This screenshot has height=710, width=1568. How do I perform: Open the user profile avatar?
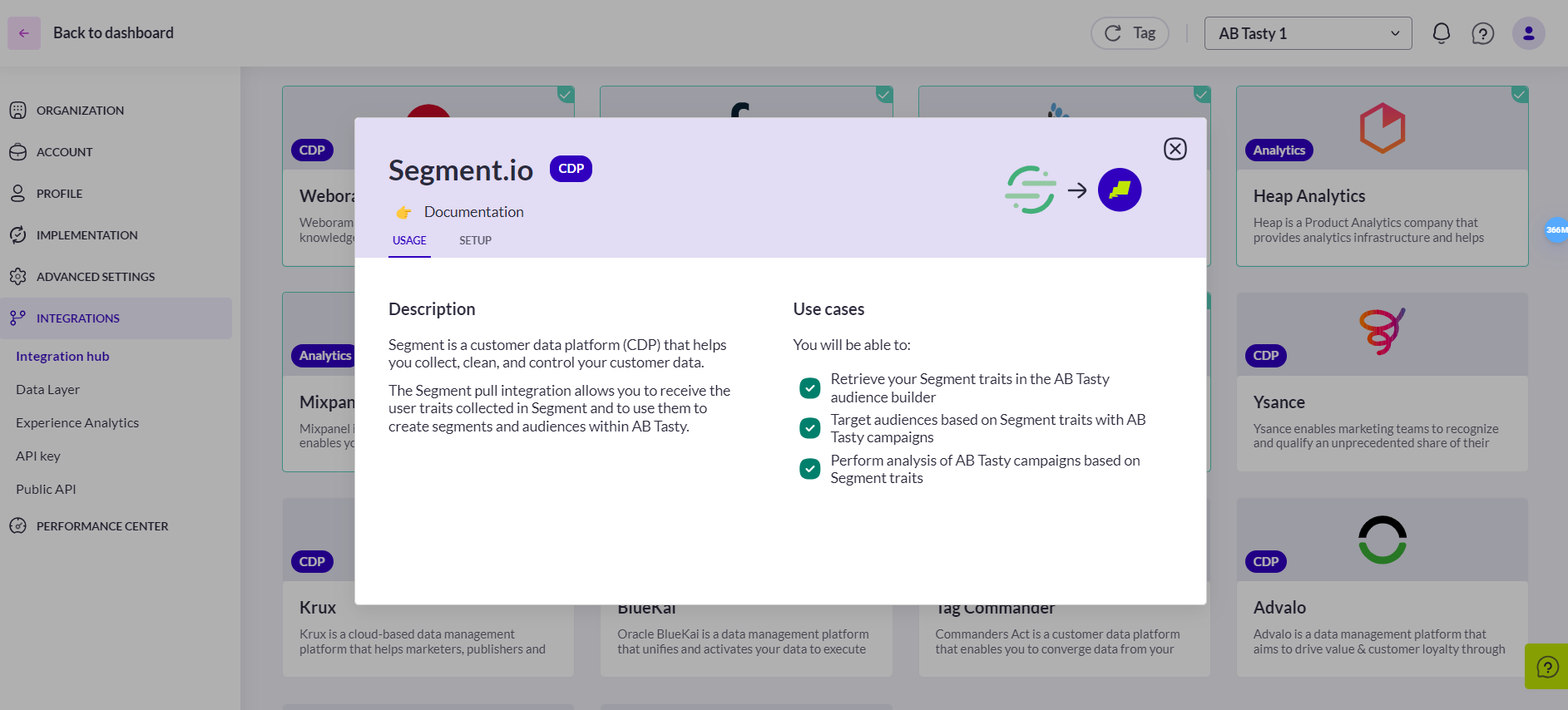tap(1529, 33)
